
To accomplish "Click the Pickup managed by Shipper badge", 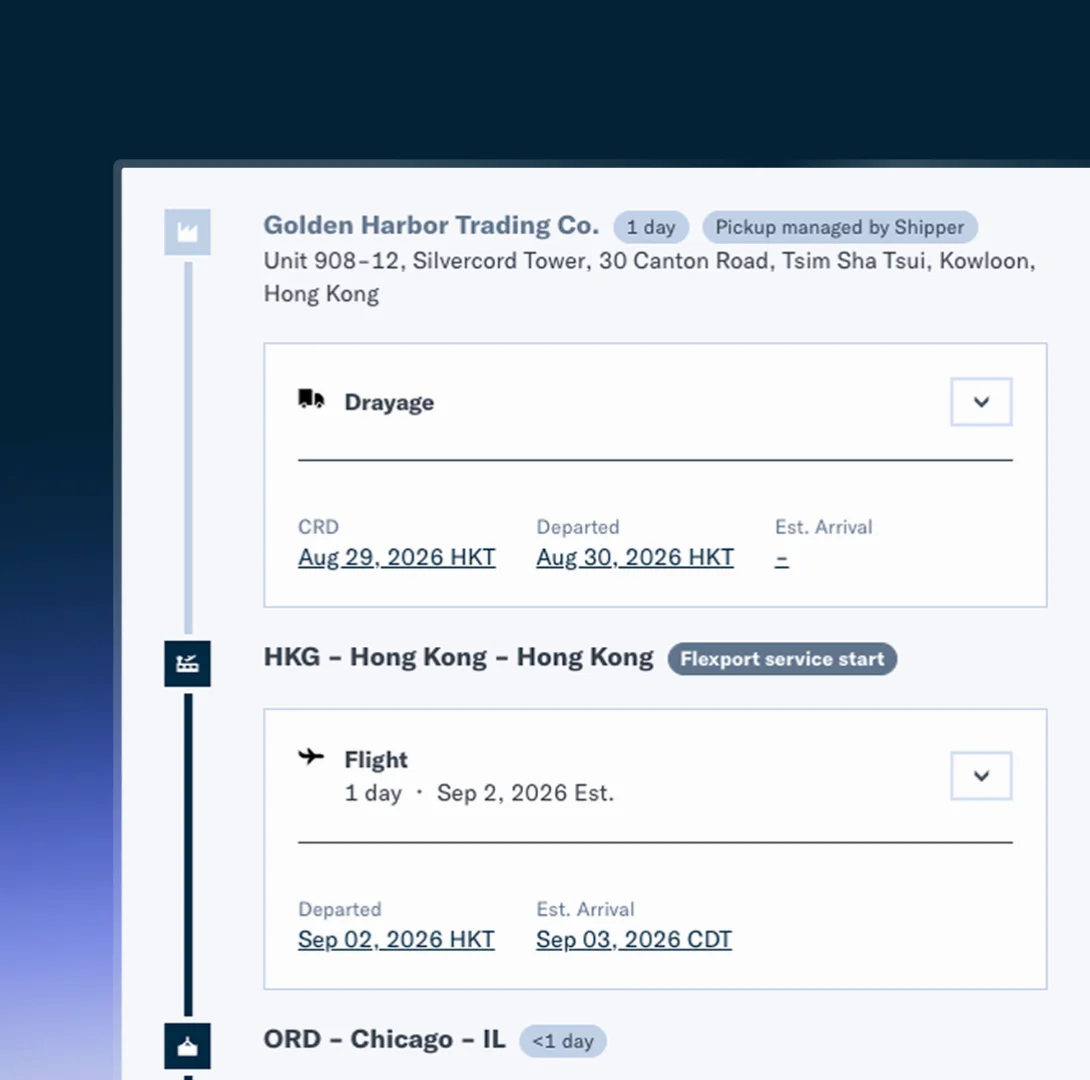I will click(840, 227).
